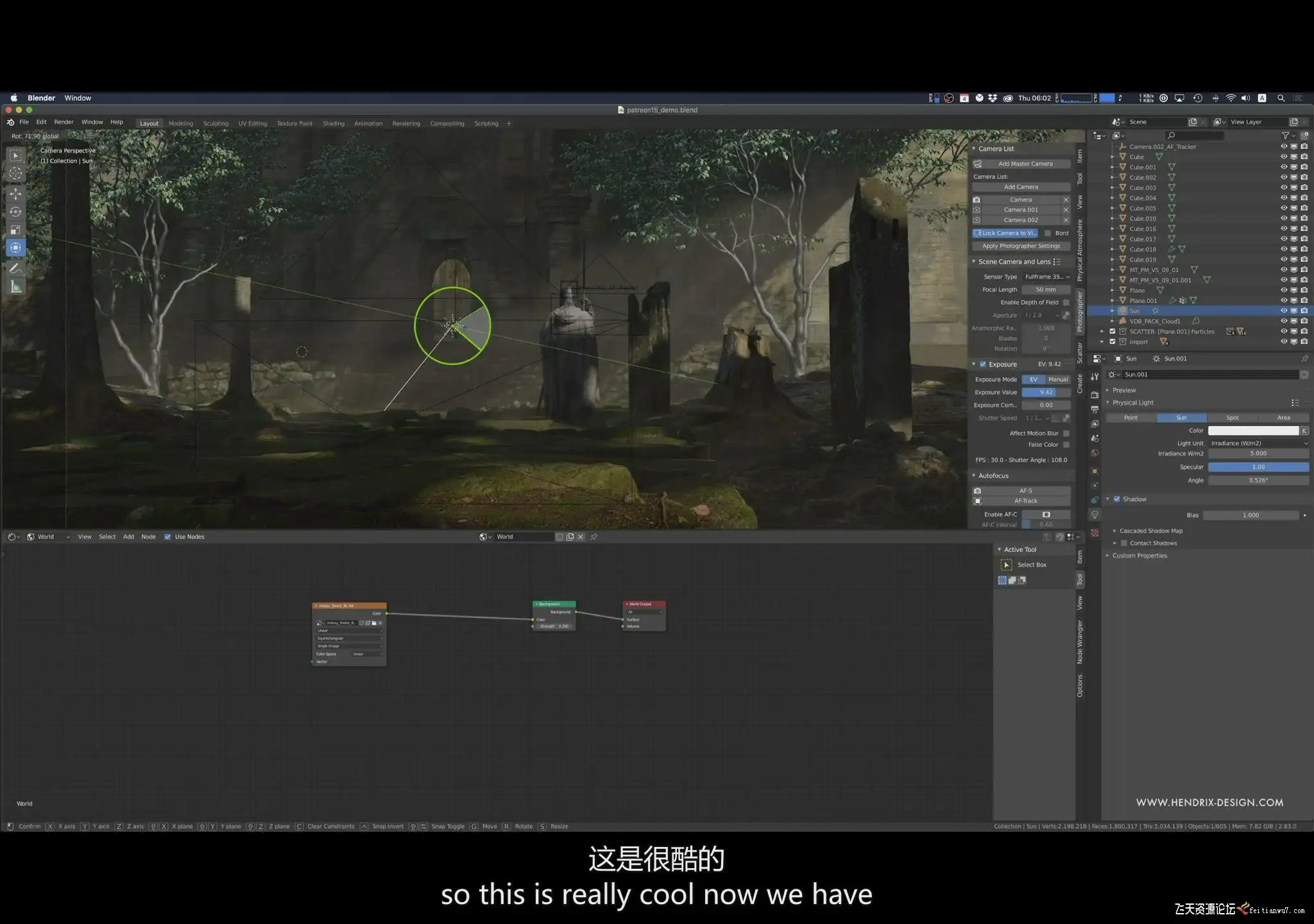Uncheck the Shadow checkbox in light properties
This screenshot has height=924, width=1314.
click(x=1117, y=499)
